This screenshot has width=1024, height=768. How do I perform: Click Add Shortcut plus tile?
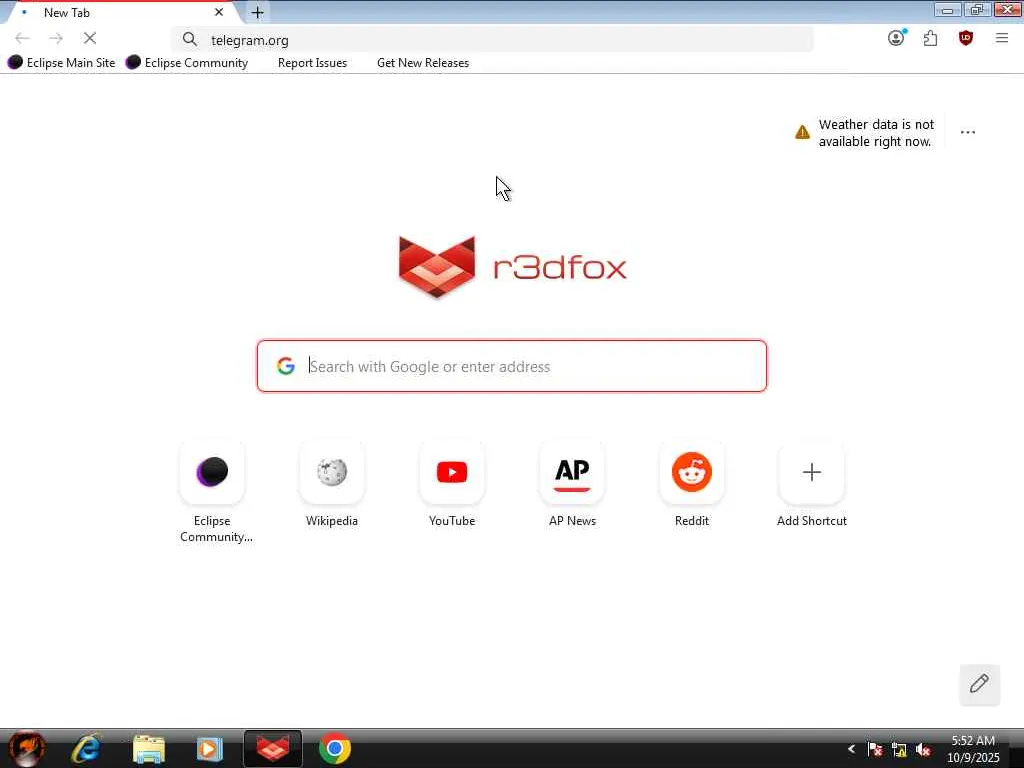pos(812,472)
